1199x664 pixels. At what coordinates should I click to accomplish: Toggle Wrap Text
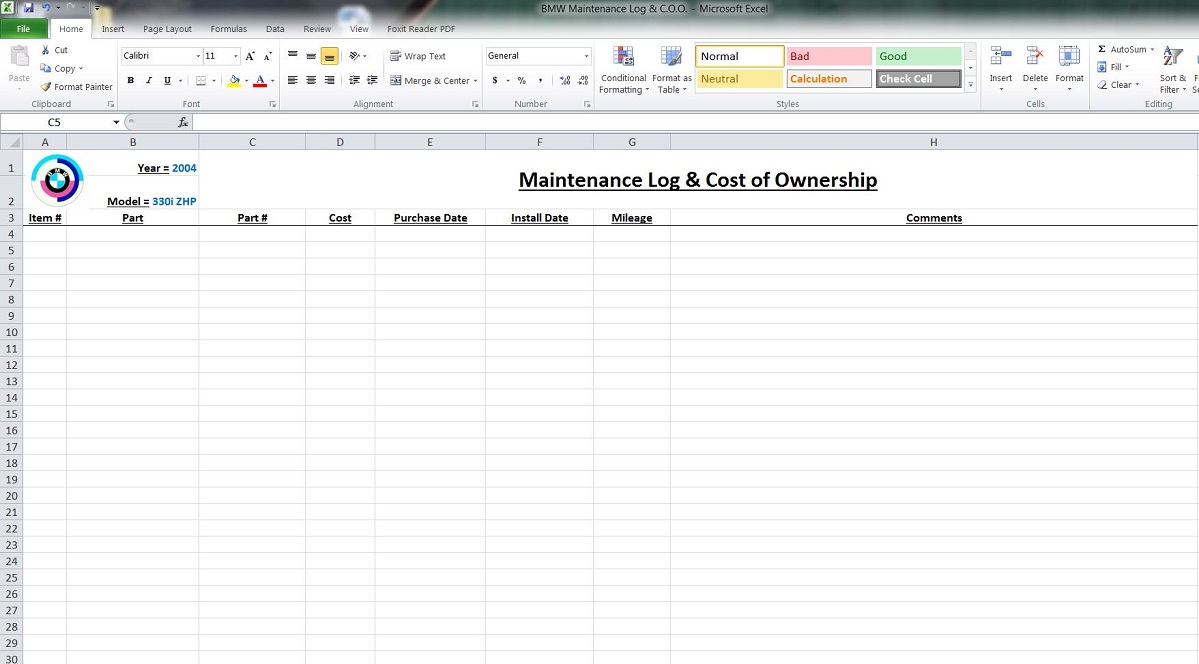coord(418,56)
